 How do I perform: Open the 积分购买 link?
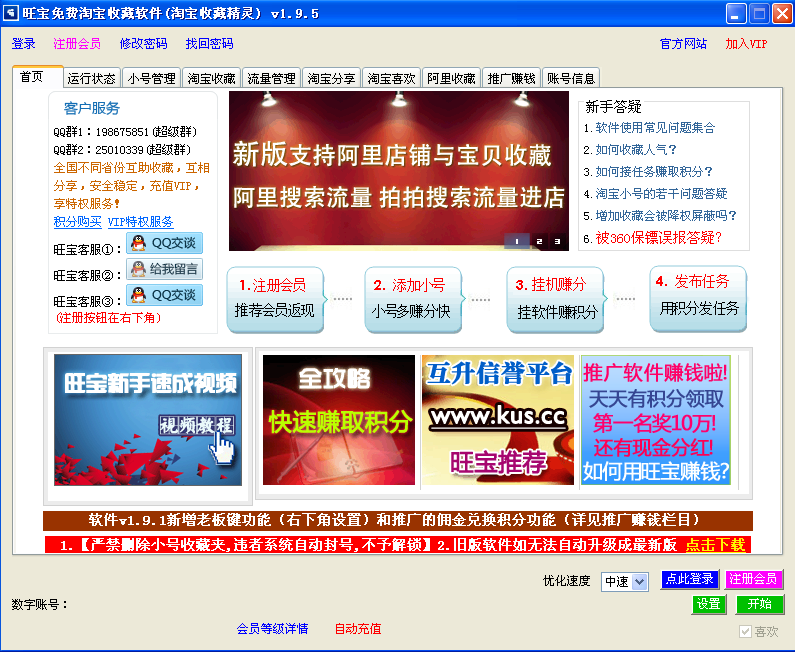pos(77,222)
